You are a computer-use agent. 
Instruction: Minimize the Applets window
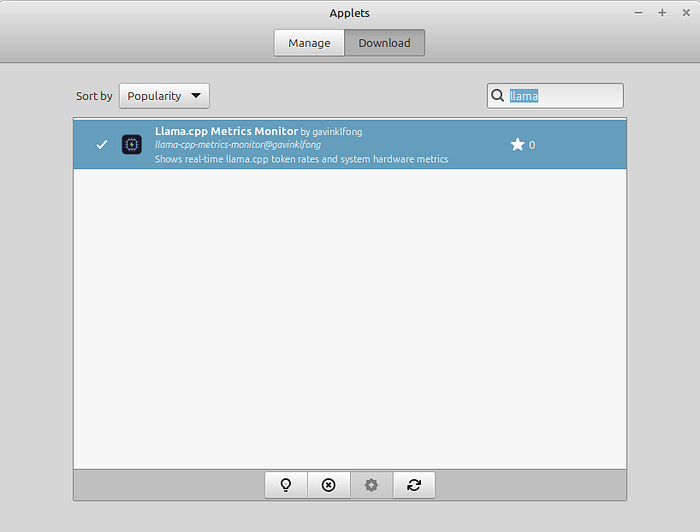click(638, 13)
